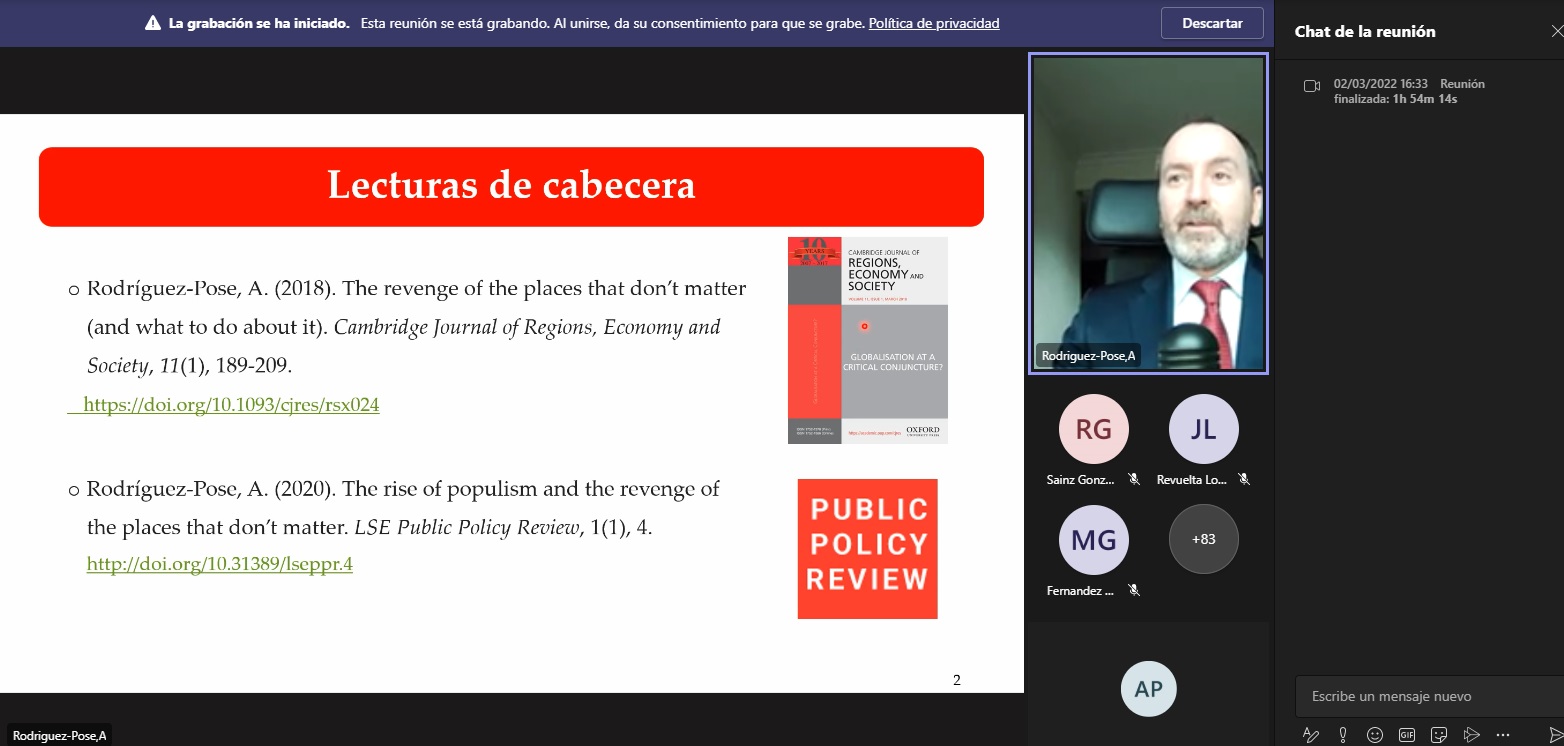Type in the Escribe un mensaje nuevo field

(x=1420, y=696)
